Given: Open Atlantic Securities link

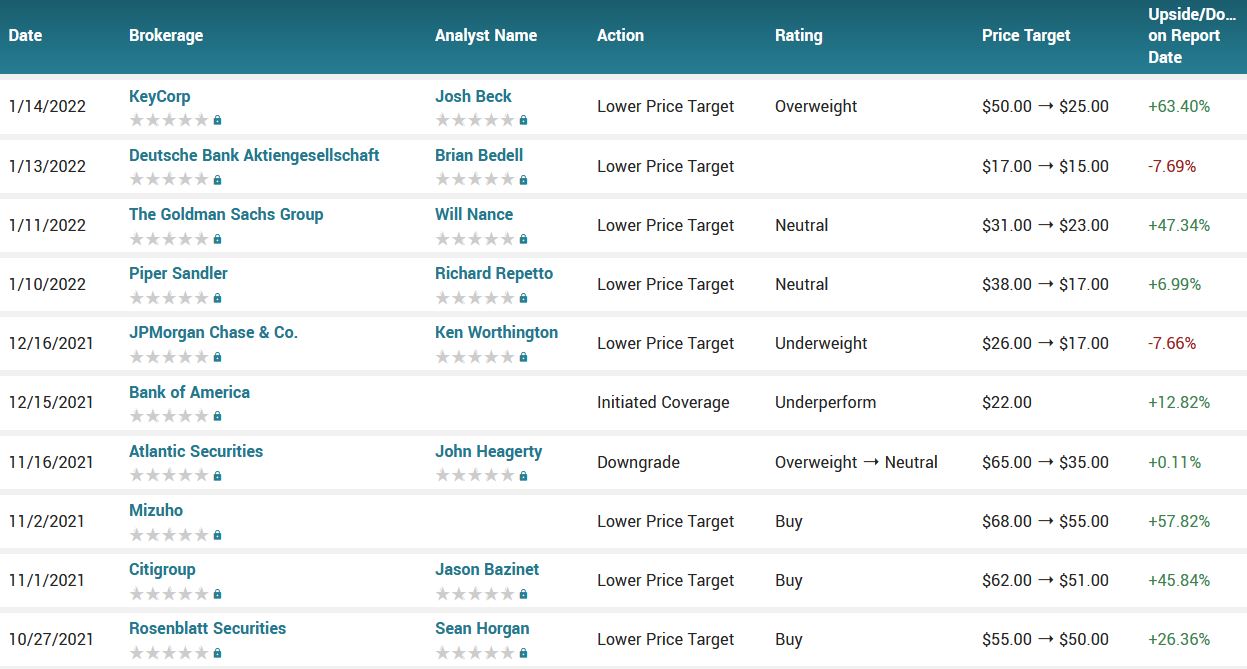Looking at the screenshot, I should pyautogui.click(x=196, y=451).
